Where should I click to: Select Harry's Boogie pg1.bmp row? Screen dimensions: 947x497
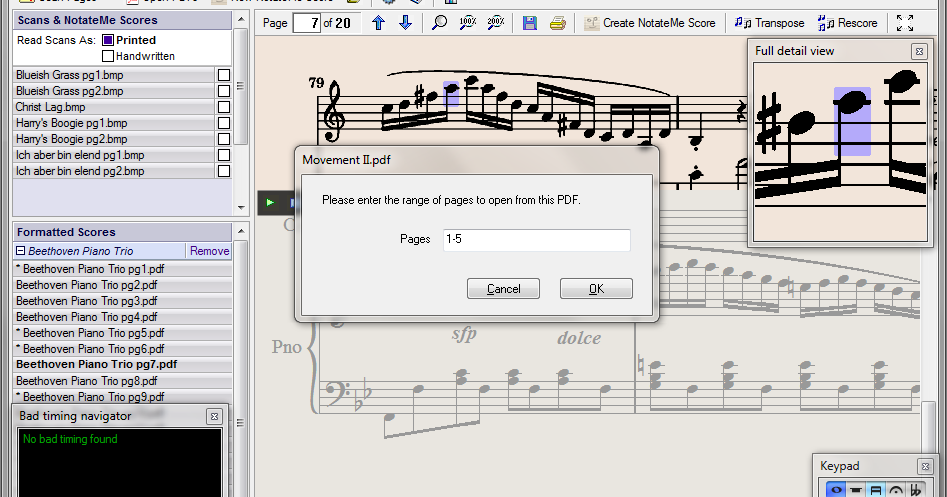(x=114, y=123)
